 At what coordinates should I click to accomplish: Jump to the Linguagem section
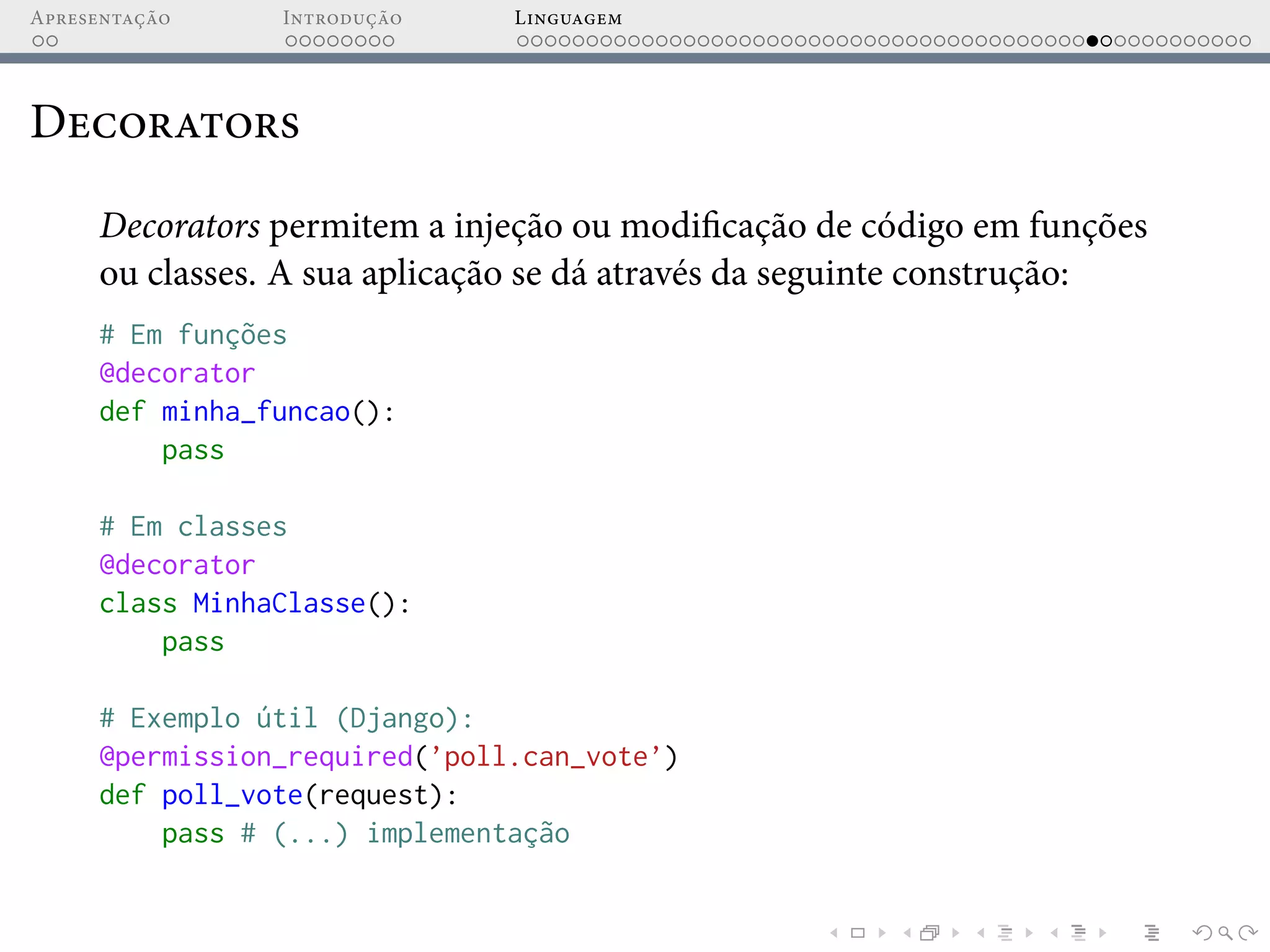pos(568,19)
